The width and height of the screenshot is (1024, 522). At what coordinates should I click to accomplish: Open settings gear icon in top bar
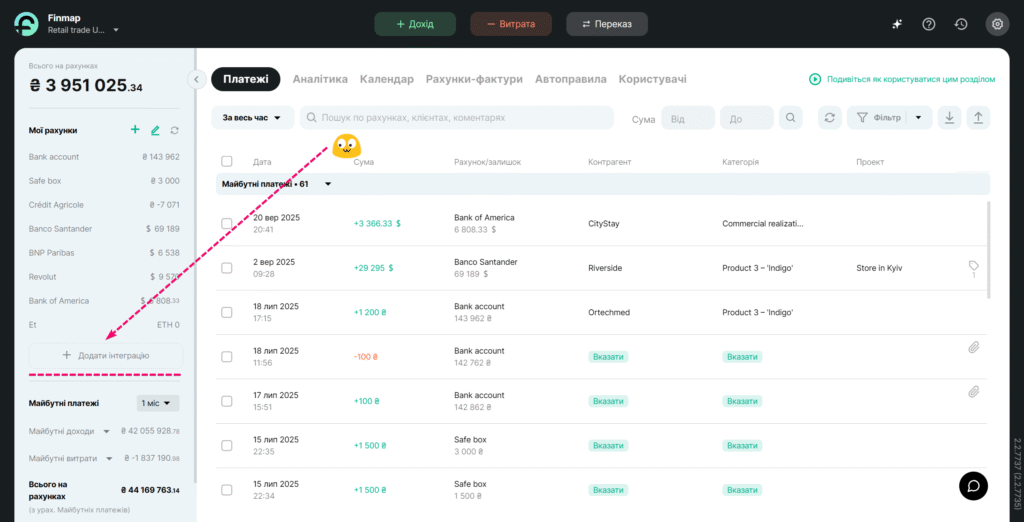[995, 24]
